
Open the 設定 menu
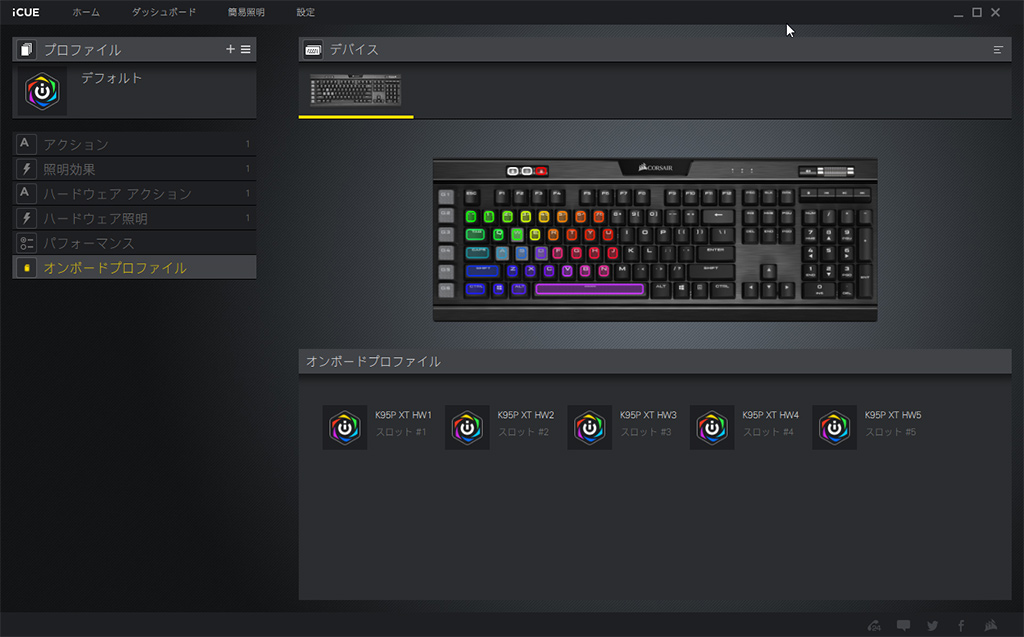click(x=305, y=12)
